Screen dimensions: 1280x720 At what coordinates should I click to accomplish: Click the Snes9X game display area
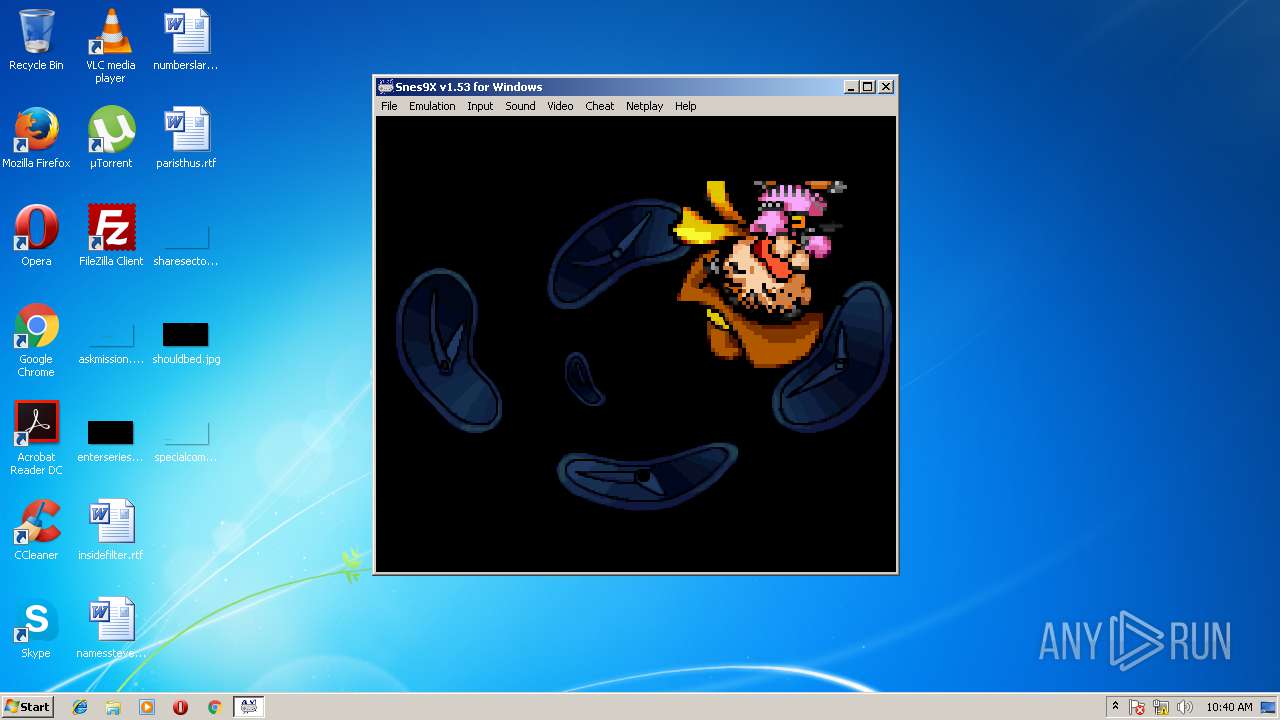tap(636, 343)
